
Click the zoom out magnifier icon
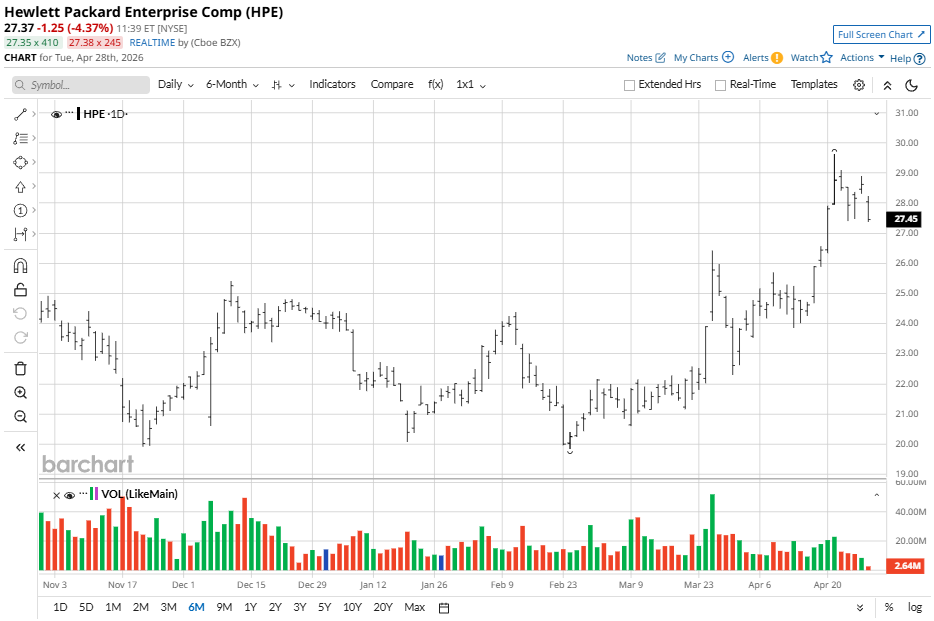pyautogui.click(x=20, y=417)
